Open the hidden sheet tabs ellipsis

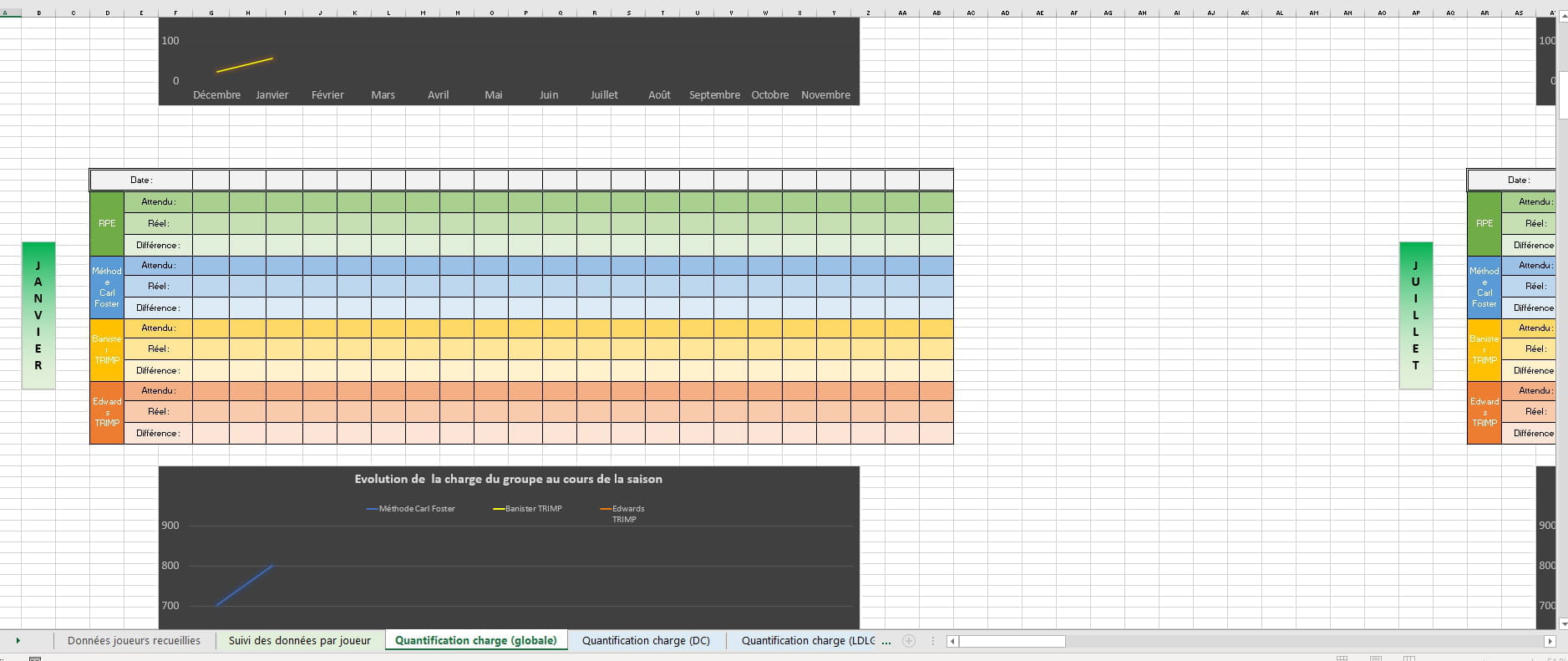(x=885, y=641)
